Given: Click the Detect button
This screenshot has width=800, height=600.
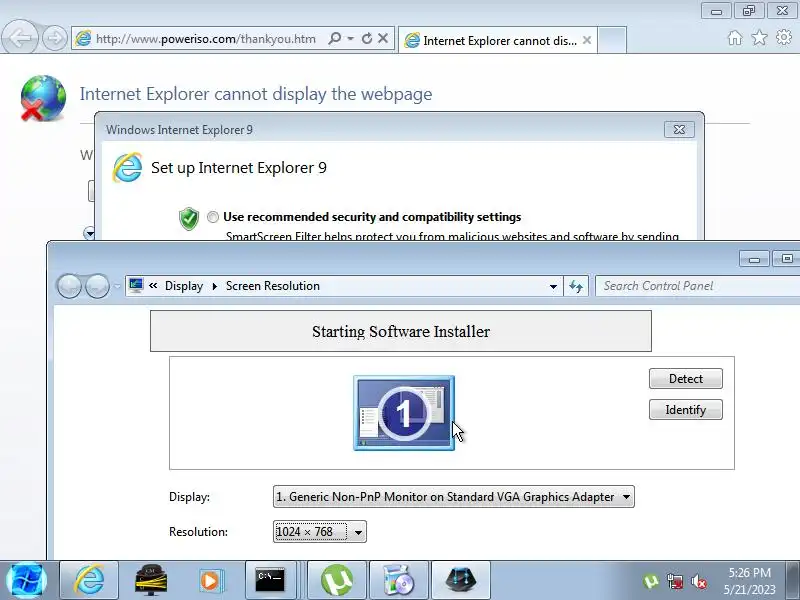Looking at the screenshot, I should (x=686, y=379).
